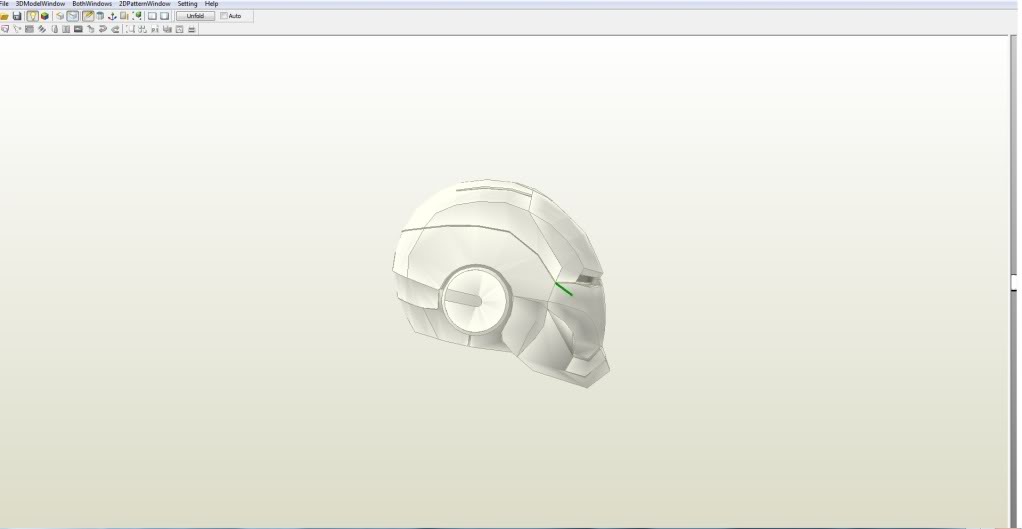Select the first window layout square icon

click(x=152, y=16)
